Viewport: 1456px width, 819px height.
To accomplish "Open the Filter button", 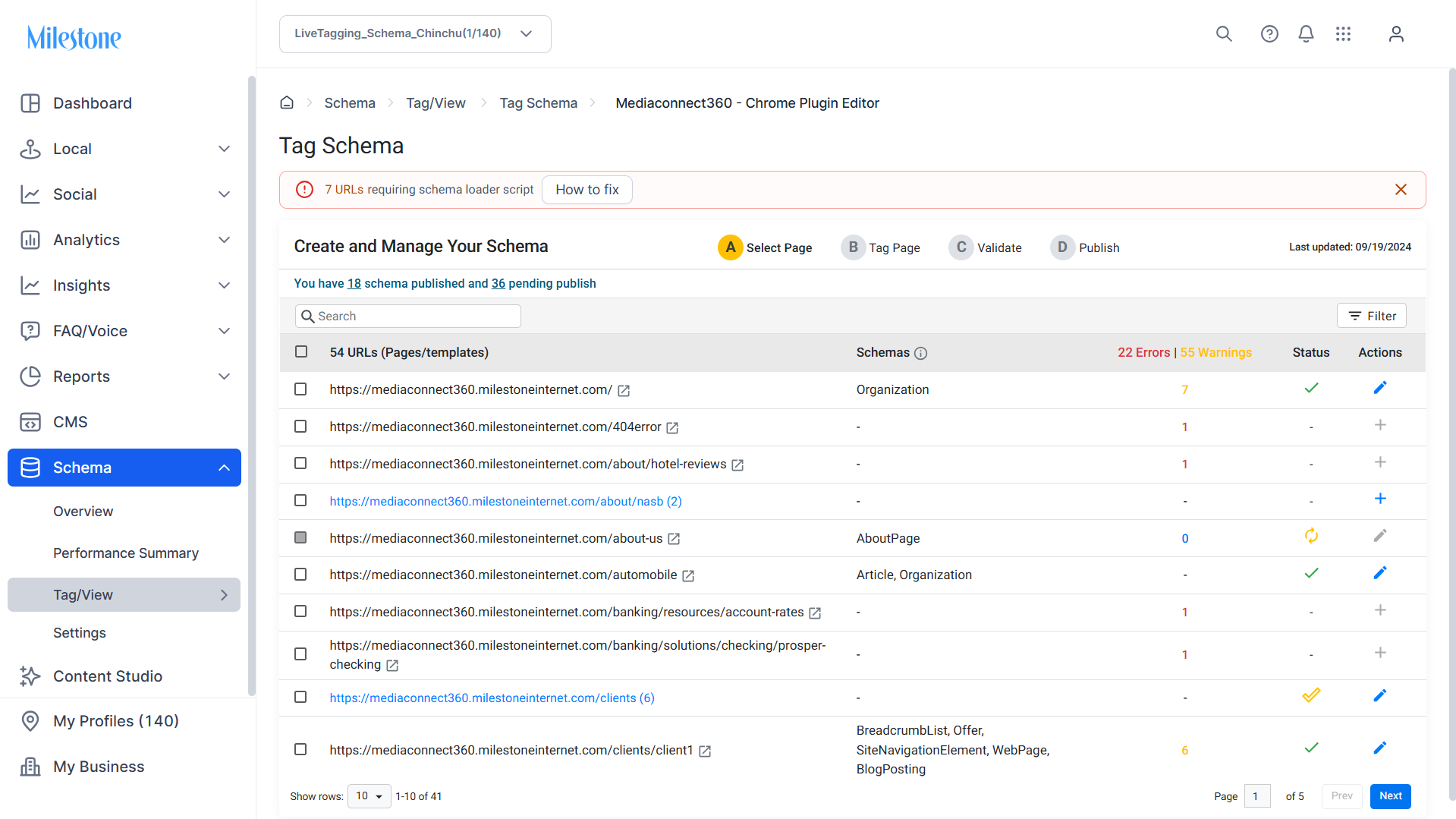I will (x=1372, y=316).
